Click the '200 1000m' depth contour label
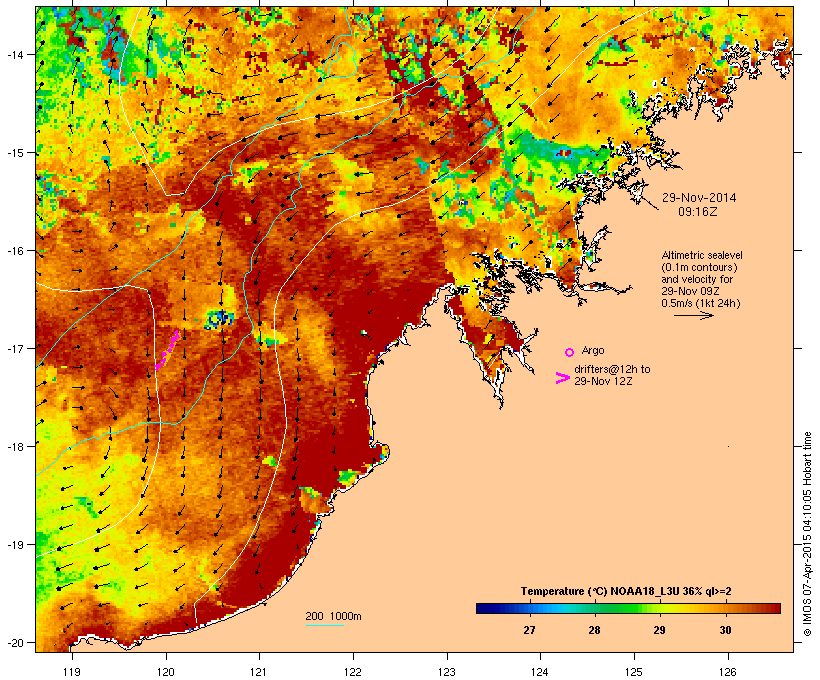 click(x=333, y=616)
